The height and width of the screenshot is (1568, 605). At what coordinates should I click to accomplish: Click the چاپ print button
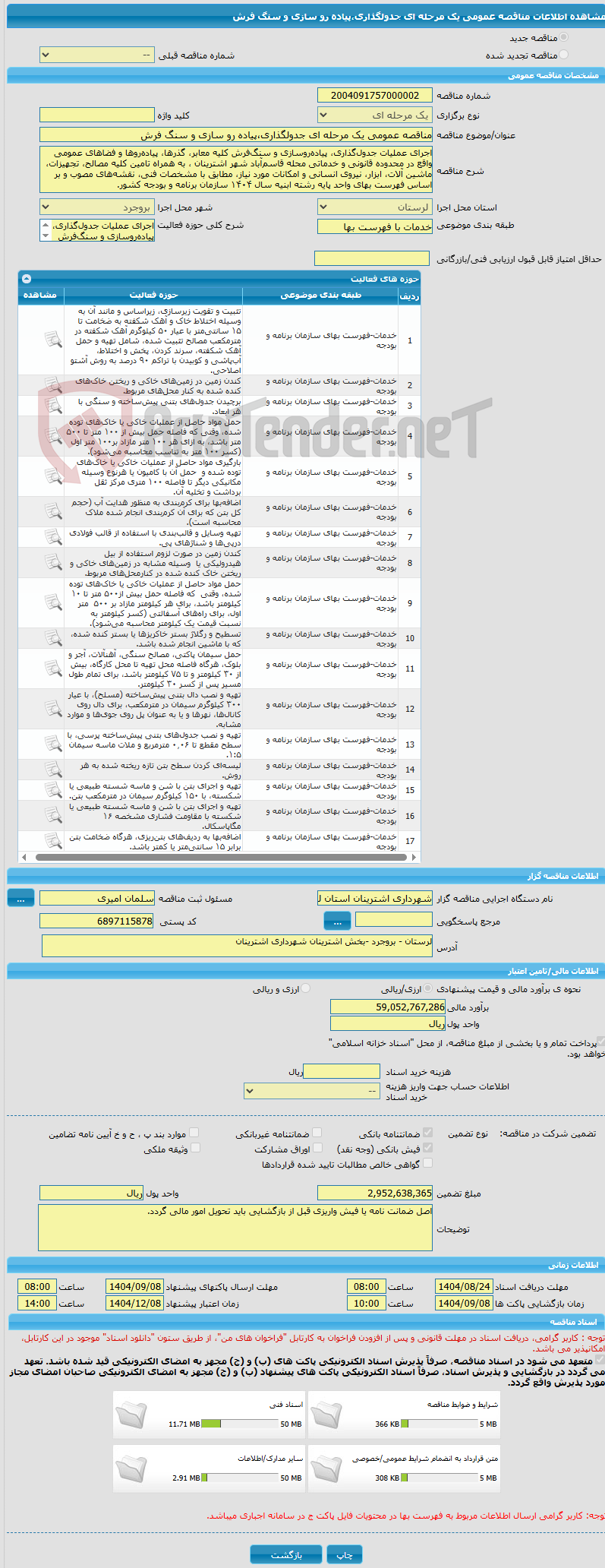point(345,1554)
